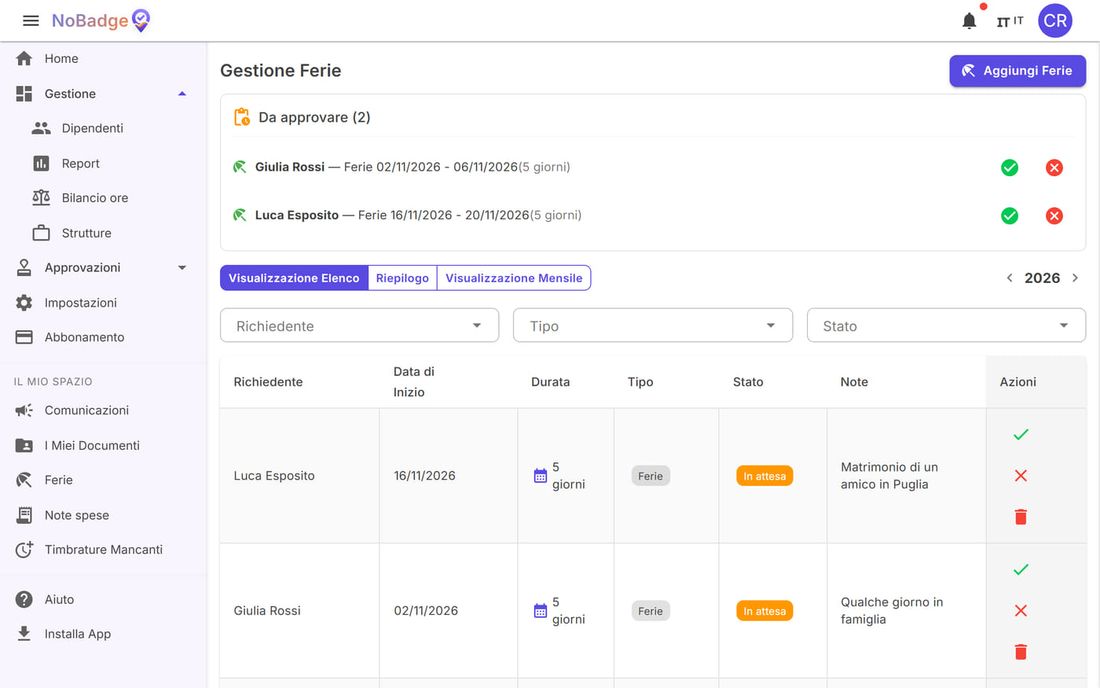The height and width of the screenshot is (688, 1100).
Task: Delete Luca Esposito's request with trash icon
Action: (1021, 517)
